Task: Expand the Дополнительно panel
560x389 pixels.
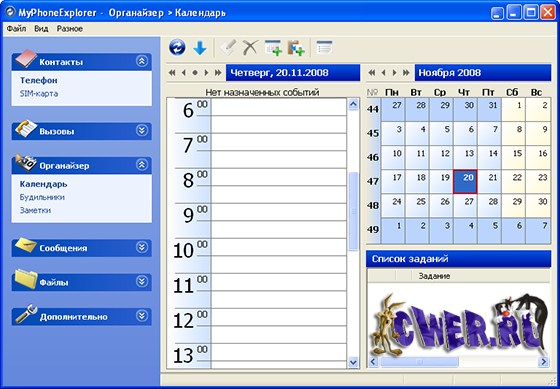Action: (142, 316)
